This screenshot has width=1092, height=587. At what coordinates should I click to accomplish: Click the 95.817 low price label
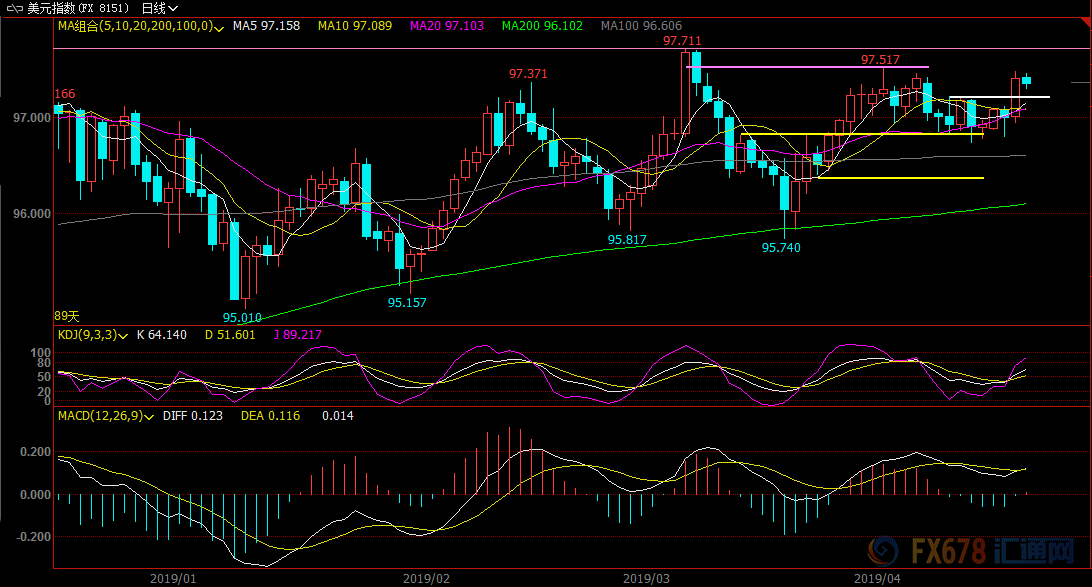pyautogui.click(x=627, y=240)
